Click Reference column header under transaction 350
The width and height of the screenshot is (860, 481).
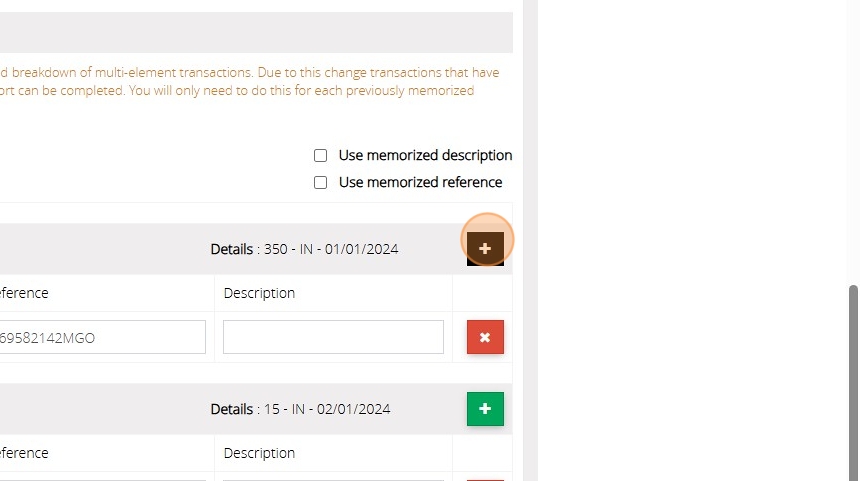coord(24,293)
